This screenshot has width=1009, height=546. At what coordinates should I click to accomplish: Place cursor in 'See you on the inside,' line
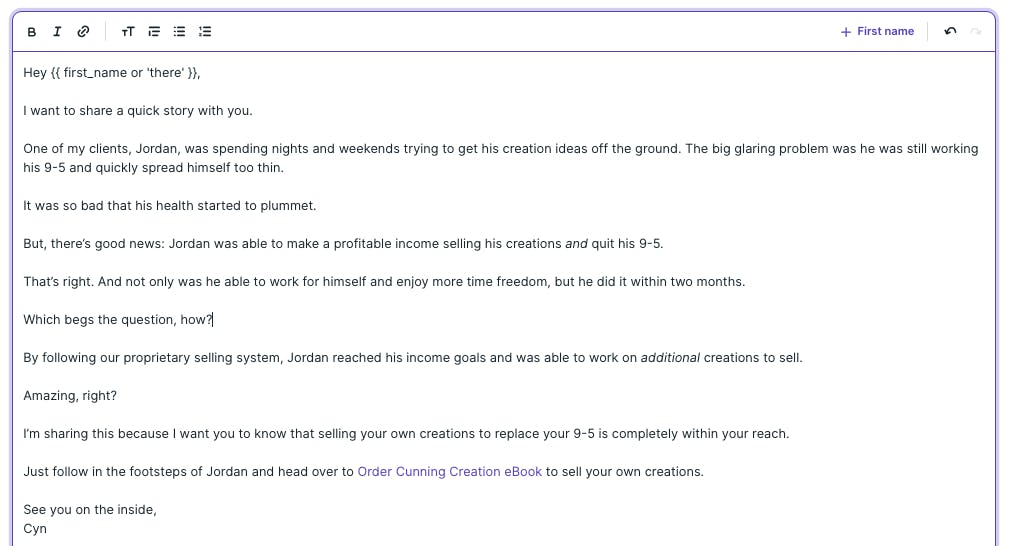[90, 510]
